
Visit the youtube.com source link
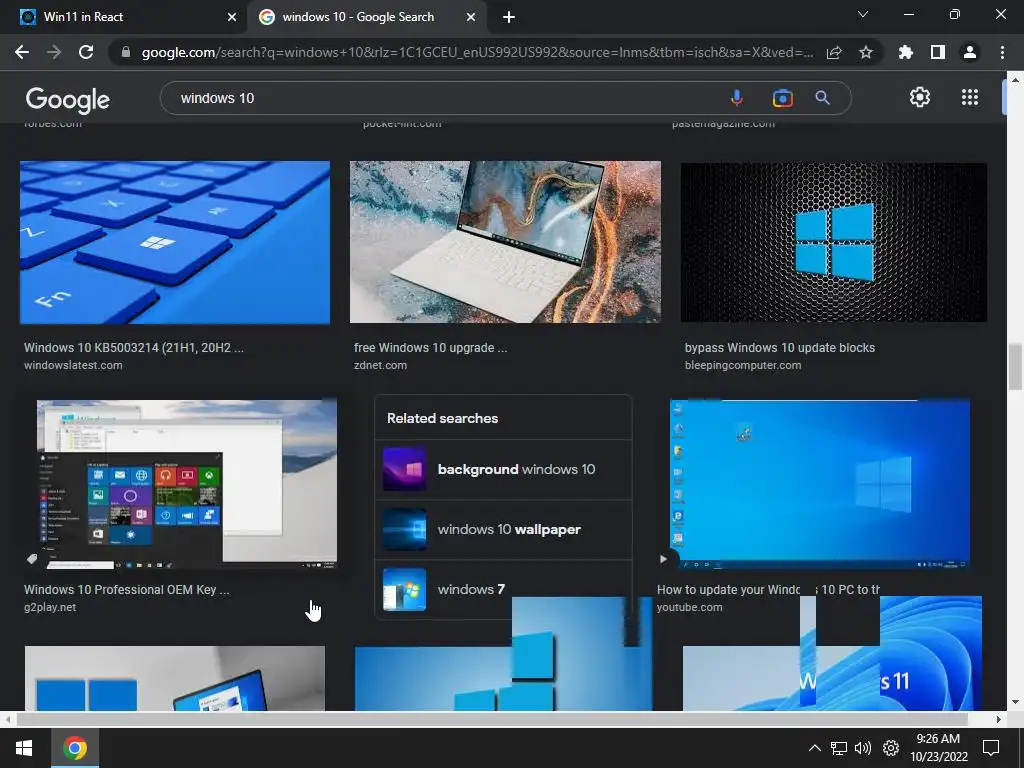coord(690,607)
